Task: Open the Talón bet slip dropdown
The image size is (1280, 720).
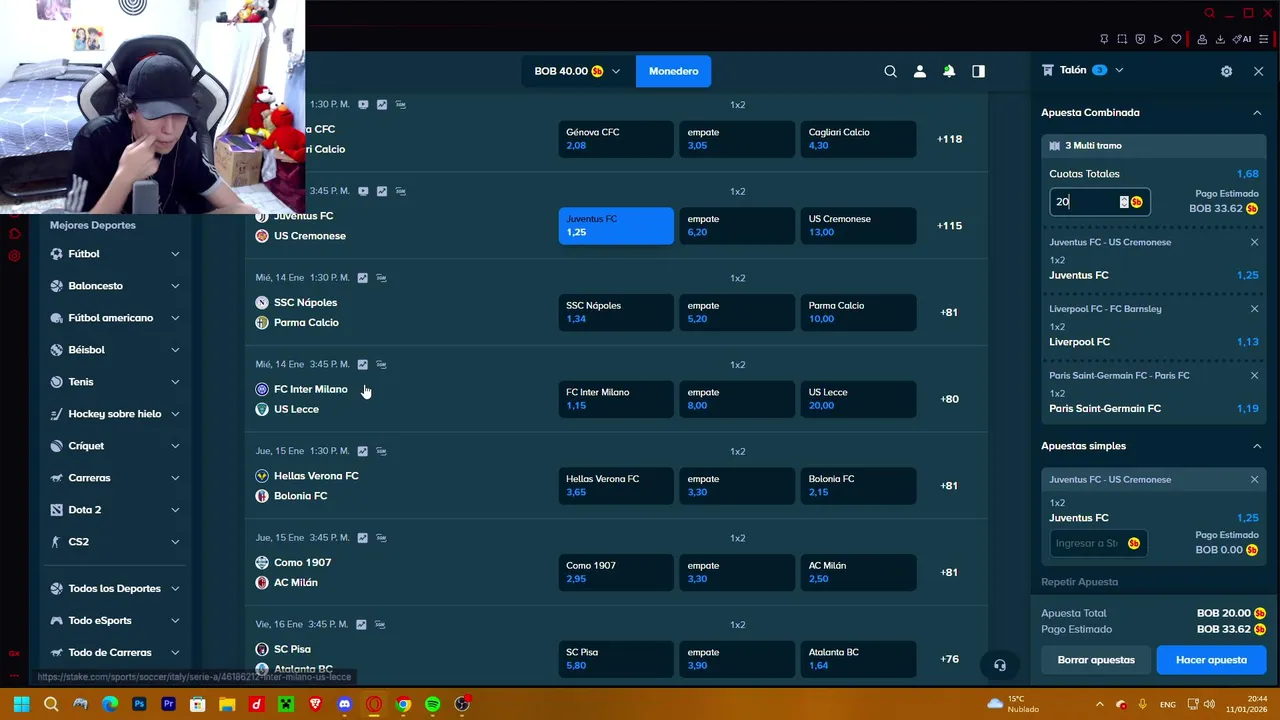Action: (x=1082, y=70)
